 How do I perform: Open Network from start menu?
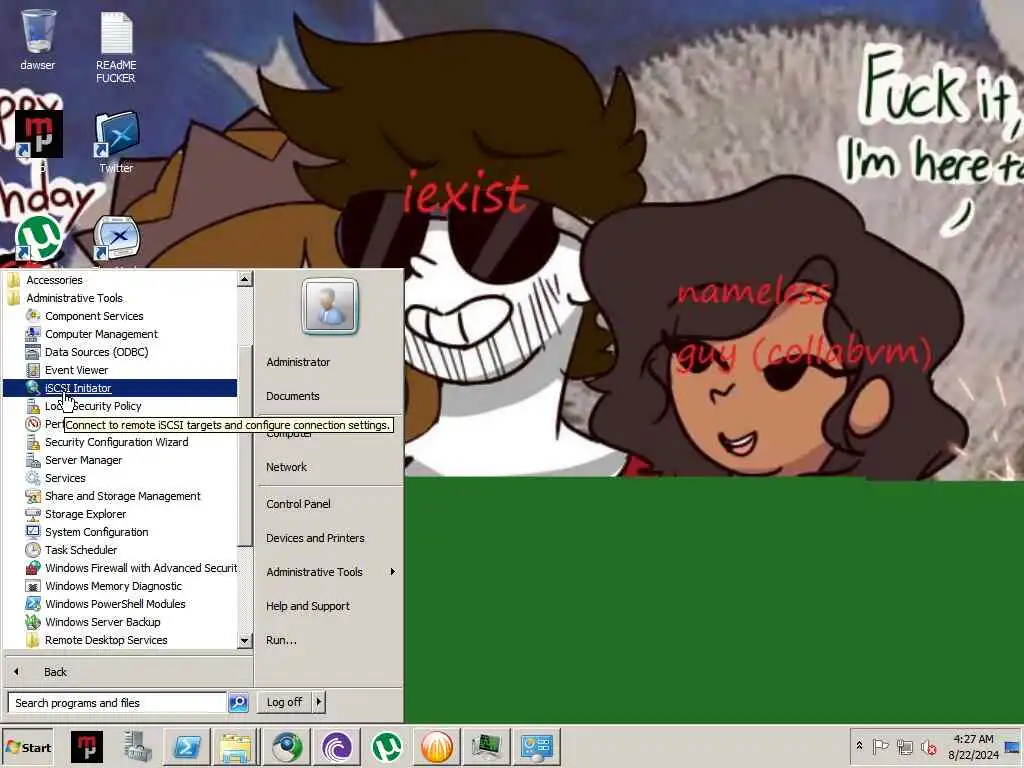pyautogui.click(x=286, y=467)
